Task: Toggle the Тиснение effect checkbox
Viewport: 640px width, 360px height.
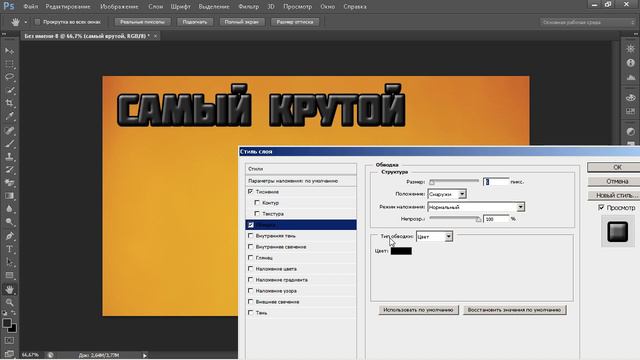Action: click(x=251, y=191)
